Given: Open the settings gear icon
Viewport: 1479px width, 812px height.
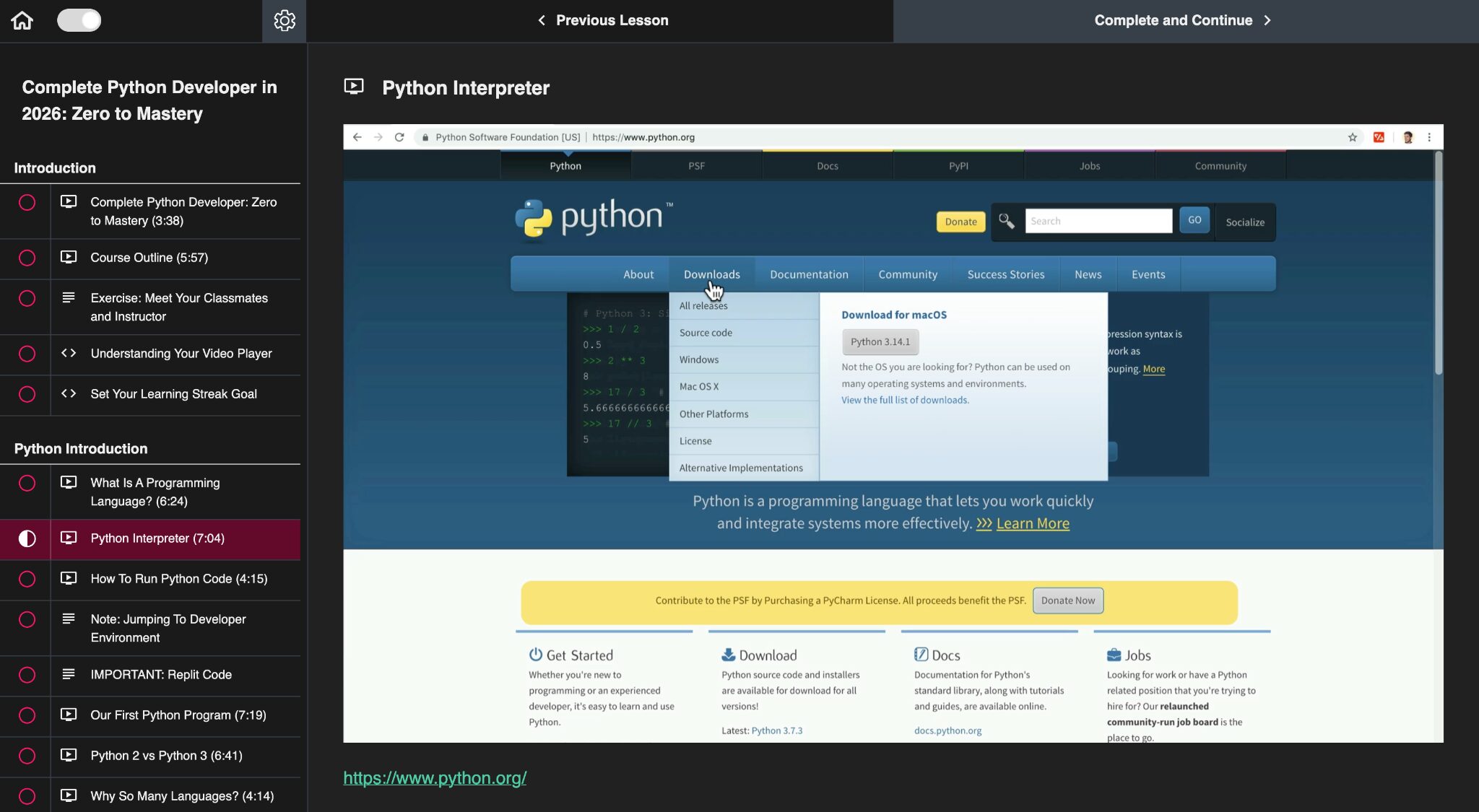Looking at the screenshot, I should coord(285,20).
